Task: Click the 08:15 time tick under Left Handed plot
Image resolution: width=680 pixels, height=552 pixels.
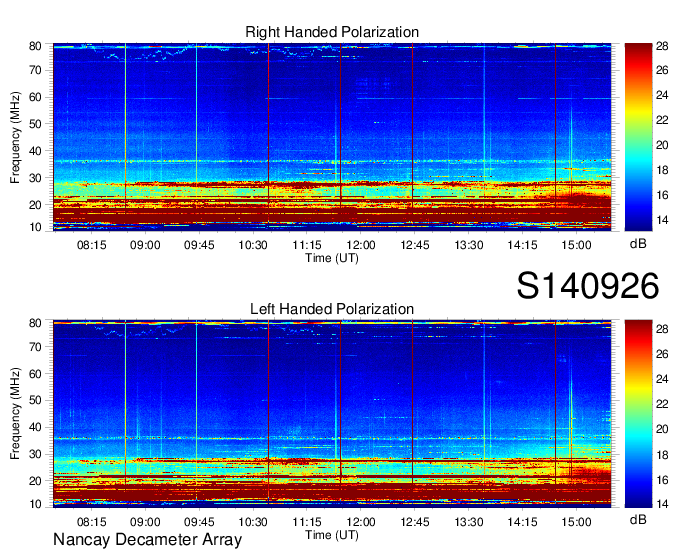Action: click(x=92, y=522)
